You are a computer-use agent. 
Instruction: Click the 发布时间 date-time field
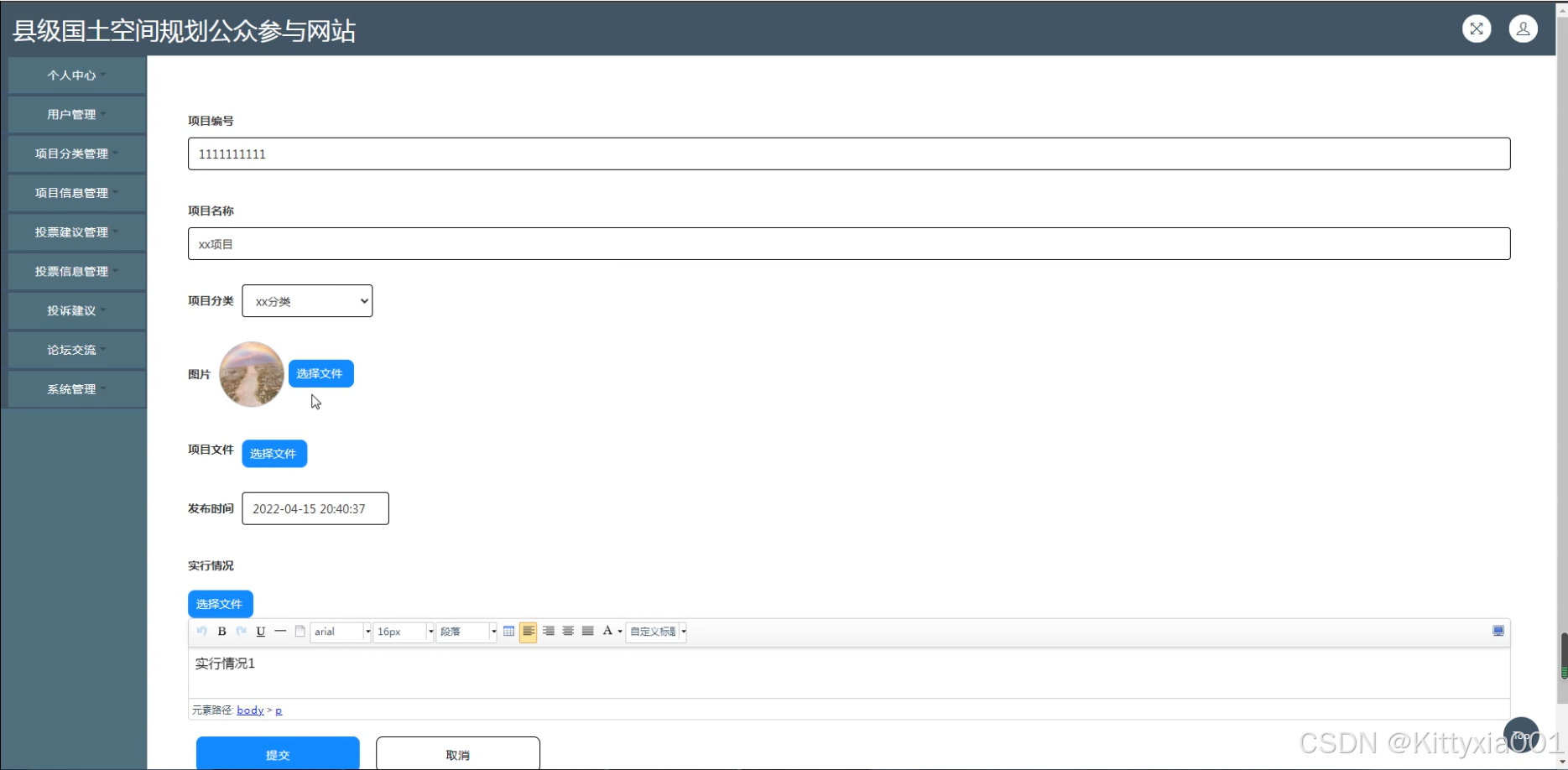pyautogui.click(x=315, y=508)
